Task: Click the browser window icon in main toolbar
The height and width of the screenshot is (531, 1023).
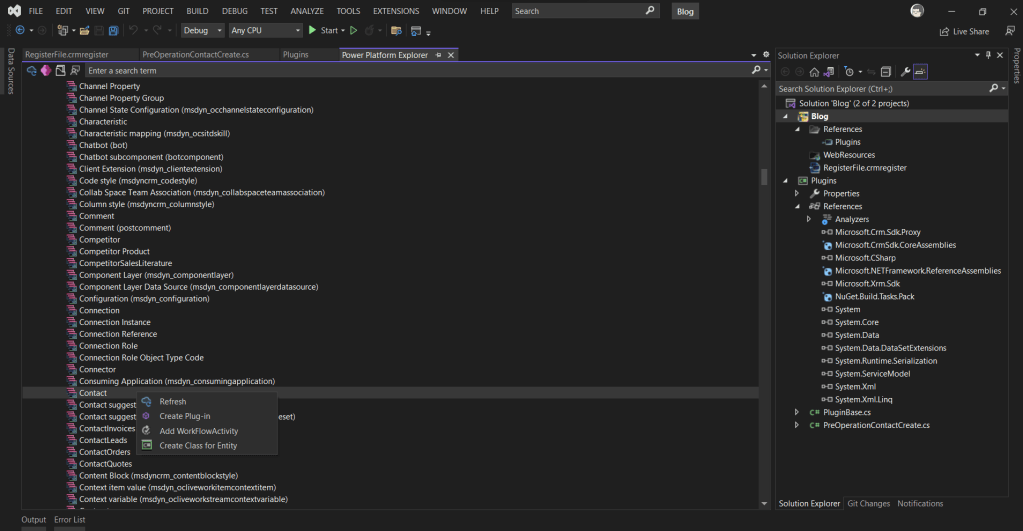Action: (x=416, y=31)
